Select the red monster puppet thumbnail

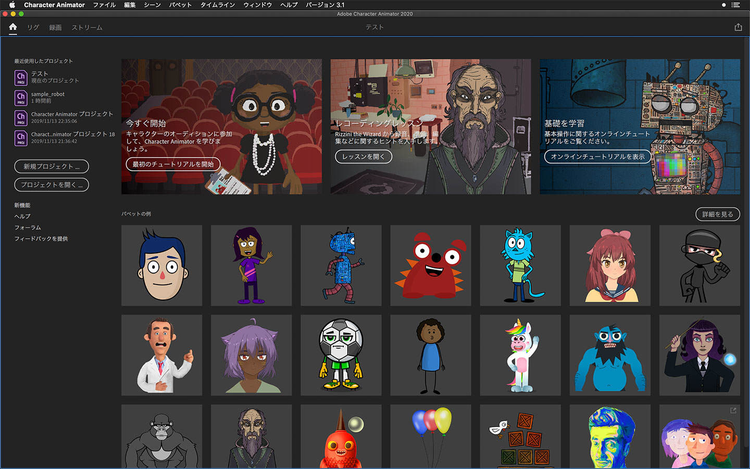coord(430,265)
